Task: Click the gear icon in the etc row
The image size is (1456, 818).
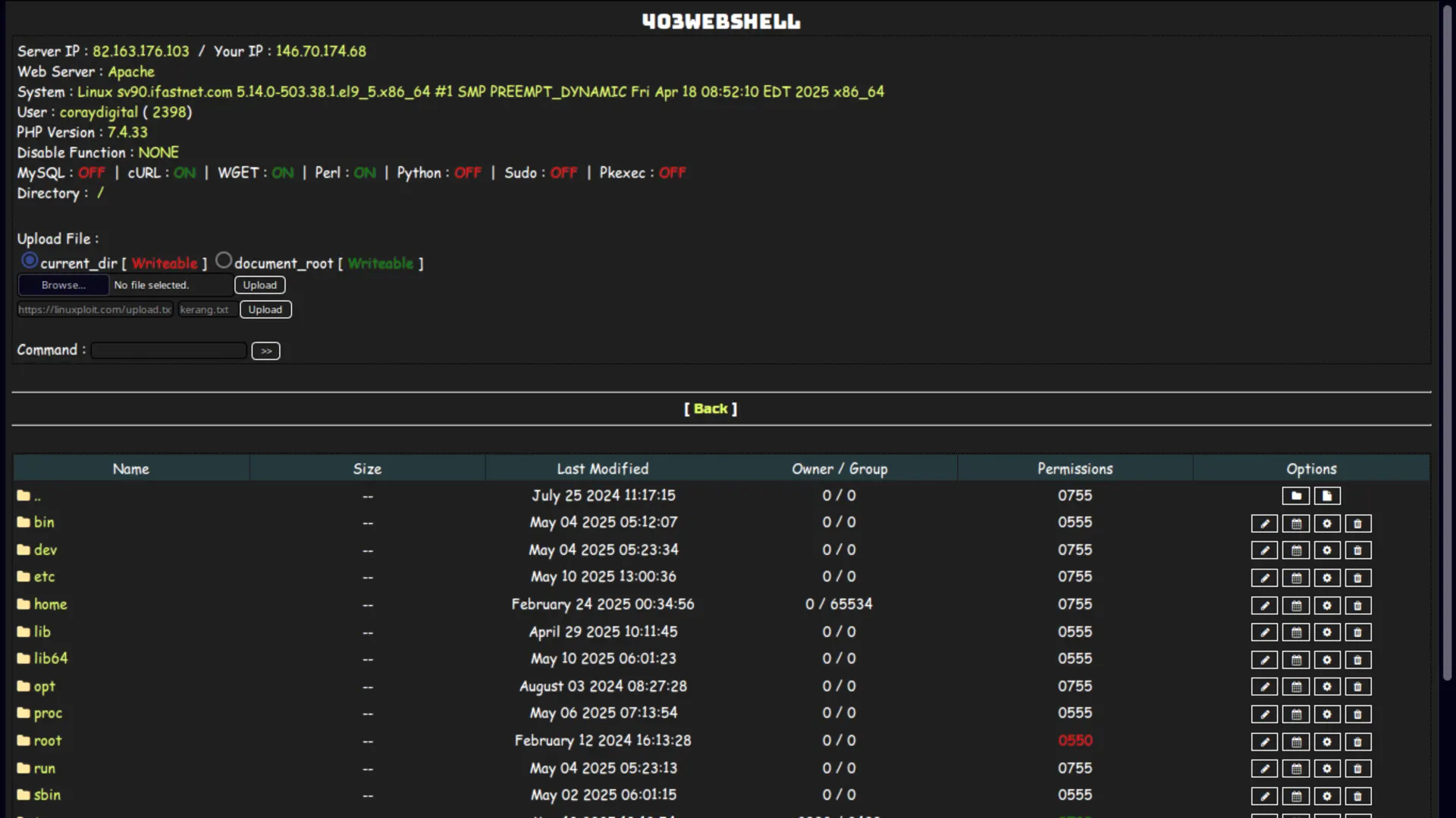Action: [x=1327, y=578]
